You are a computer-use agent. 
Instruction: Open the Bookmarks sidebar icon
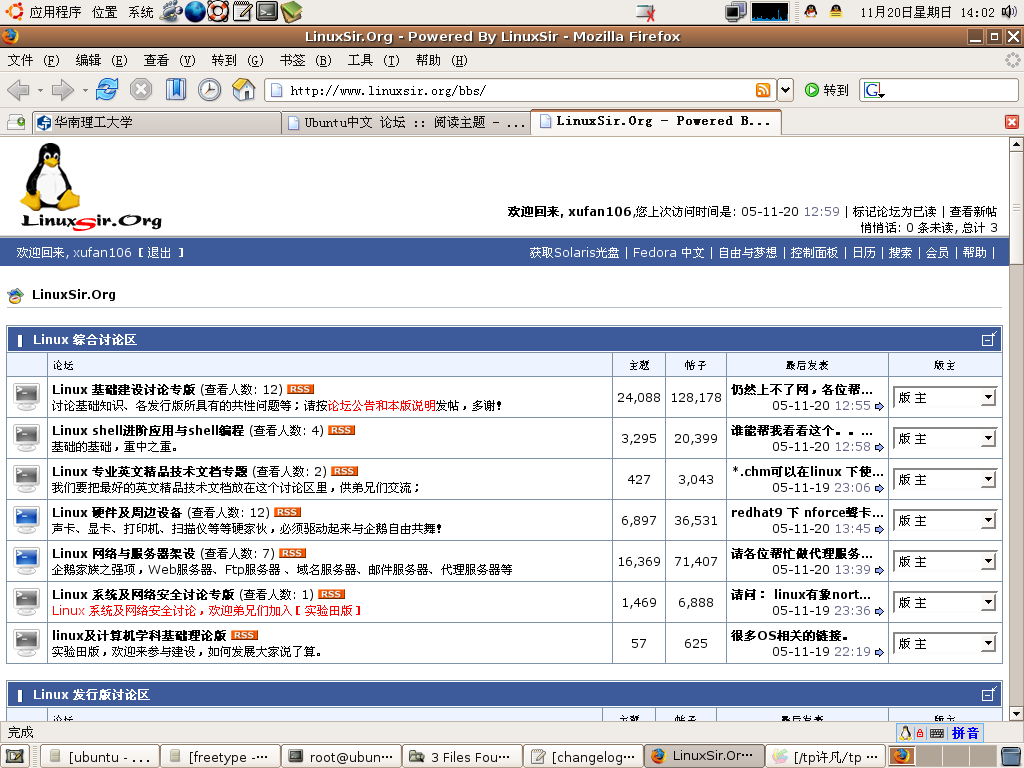176,89
